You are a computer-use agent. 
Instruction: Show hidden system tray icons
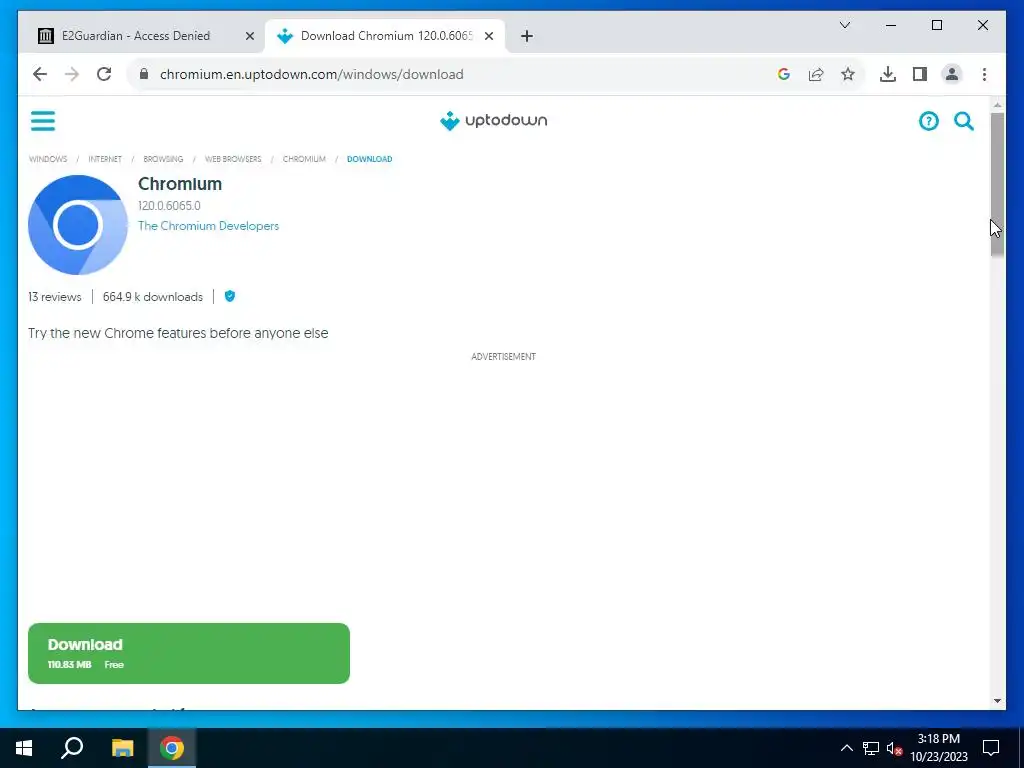pos(846,748)
